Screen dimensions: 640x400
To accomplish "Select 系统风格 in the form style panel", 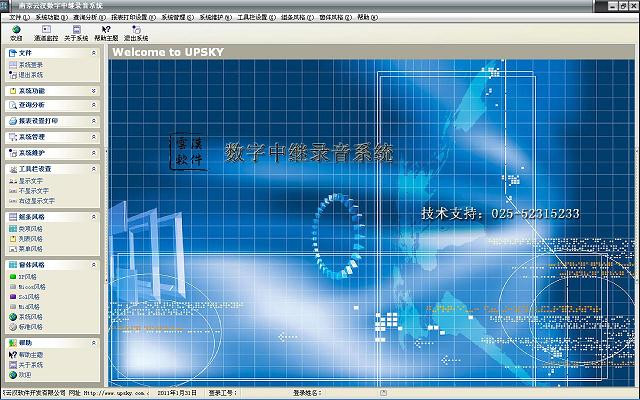I will tap(30, 317).
